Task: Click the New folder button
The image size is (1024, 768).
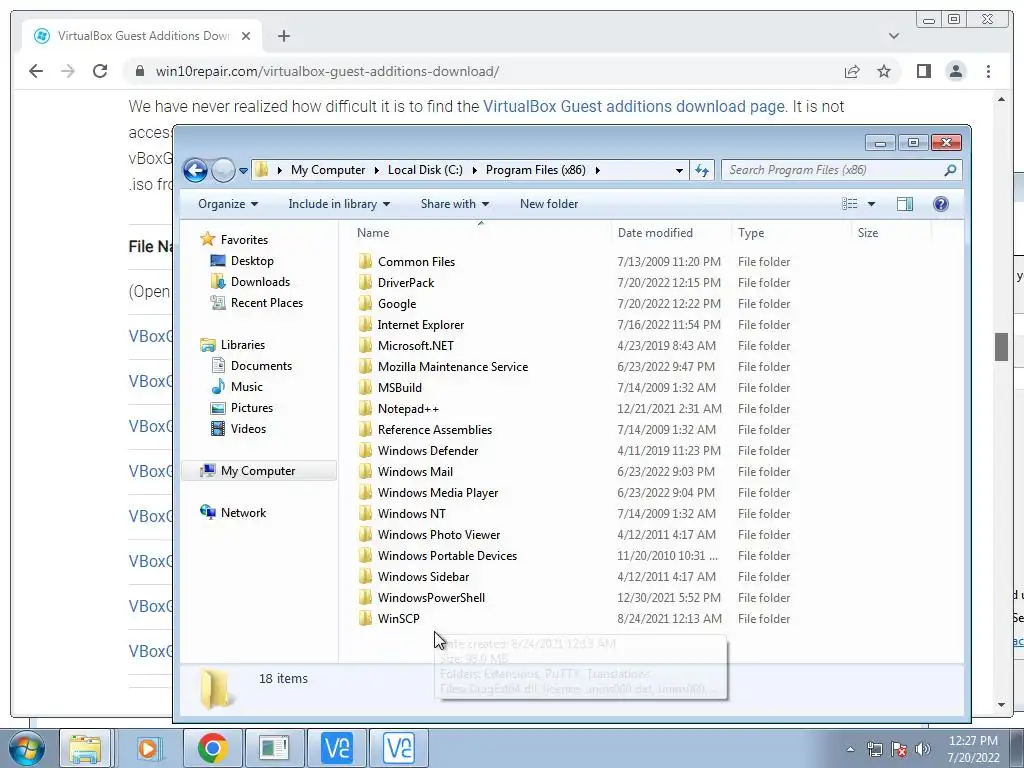Action: pyautogui.click(x=549, y=204)
